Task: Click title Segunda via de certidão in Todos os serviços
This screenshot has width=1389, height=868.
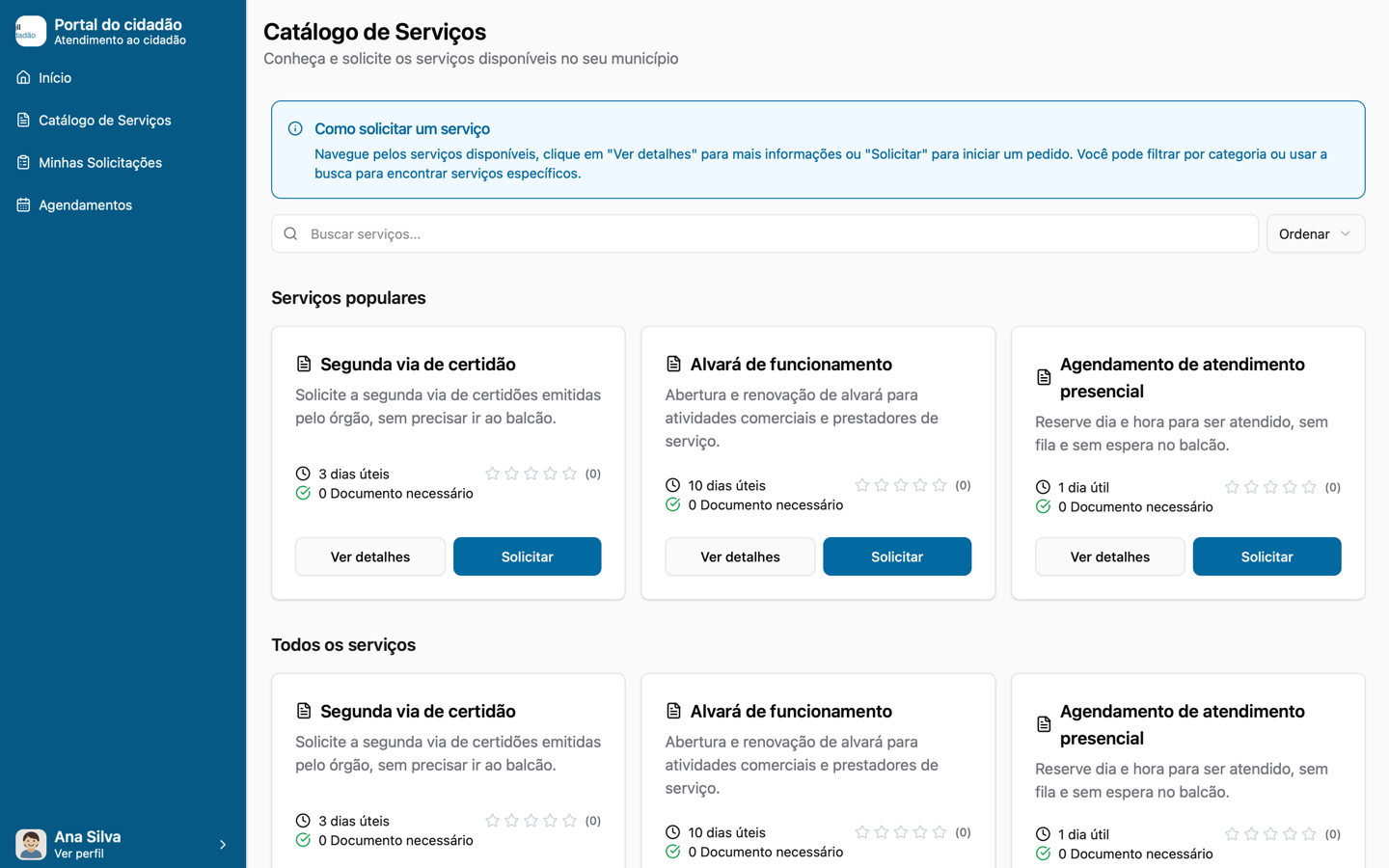Action: (x=418, y=711)
